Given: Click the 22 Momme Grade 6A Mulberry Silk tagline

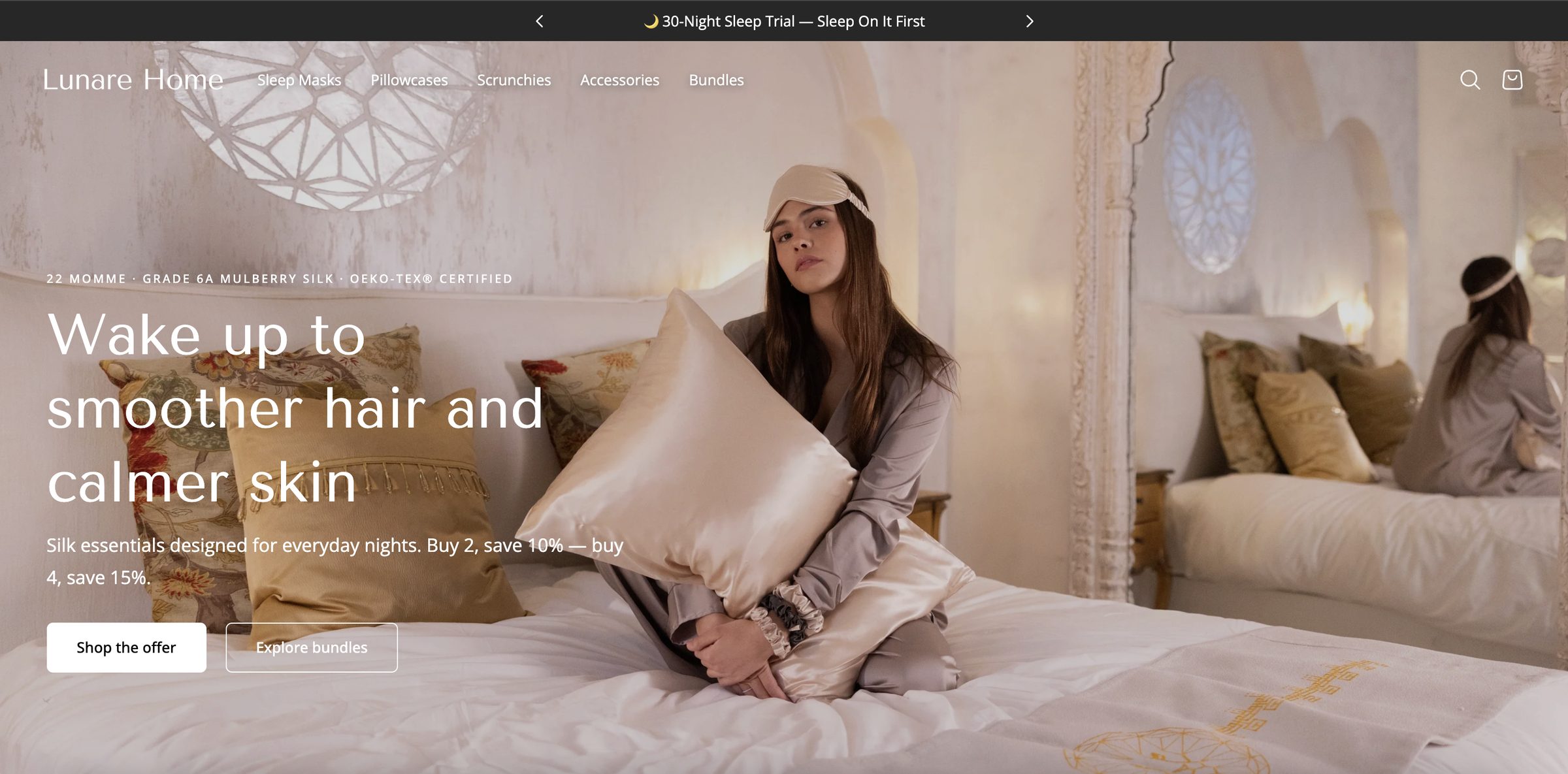Looking at the screenshot, I should tap(280, 279).
